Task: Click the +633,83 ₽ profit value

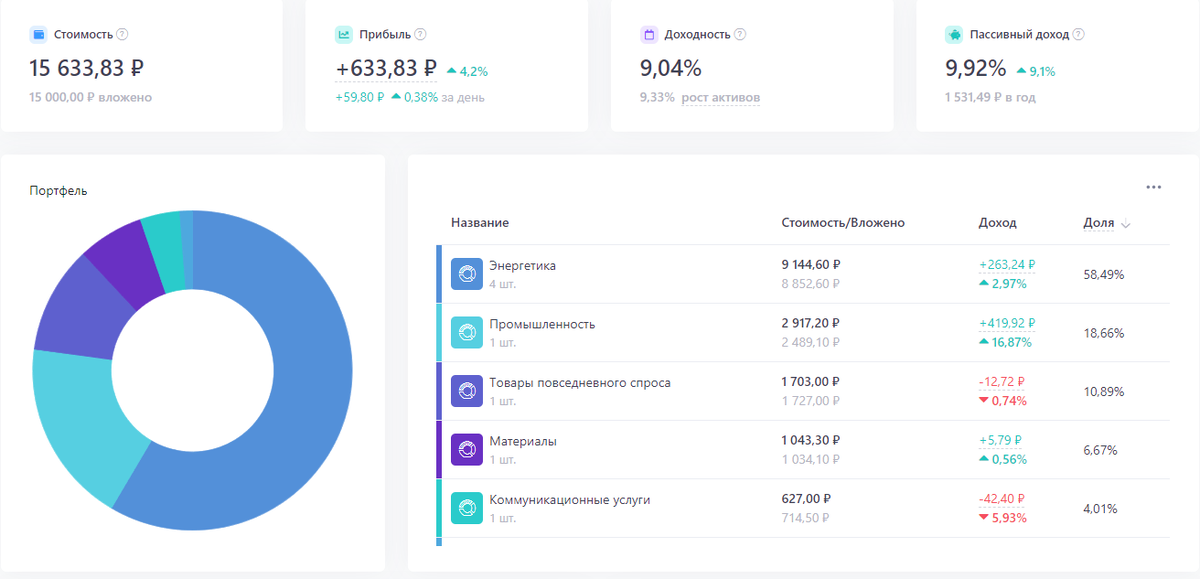Action: [386, 68]
